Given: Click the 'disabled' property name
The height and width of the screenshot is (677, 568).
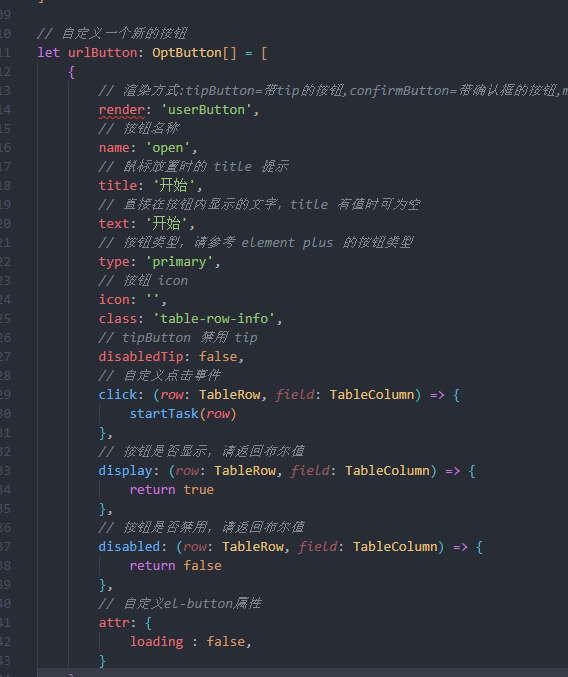Looking at the screenshot, I should (129, 547).
